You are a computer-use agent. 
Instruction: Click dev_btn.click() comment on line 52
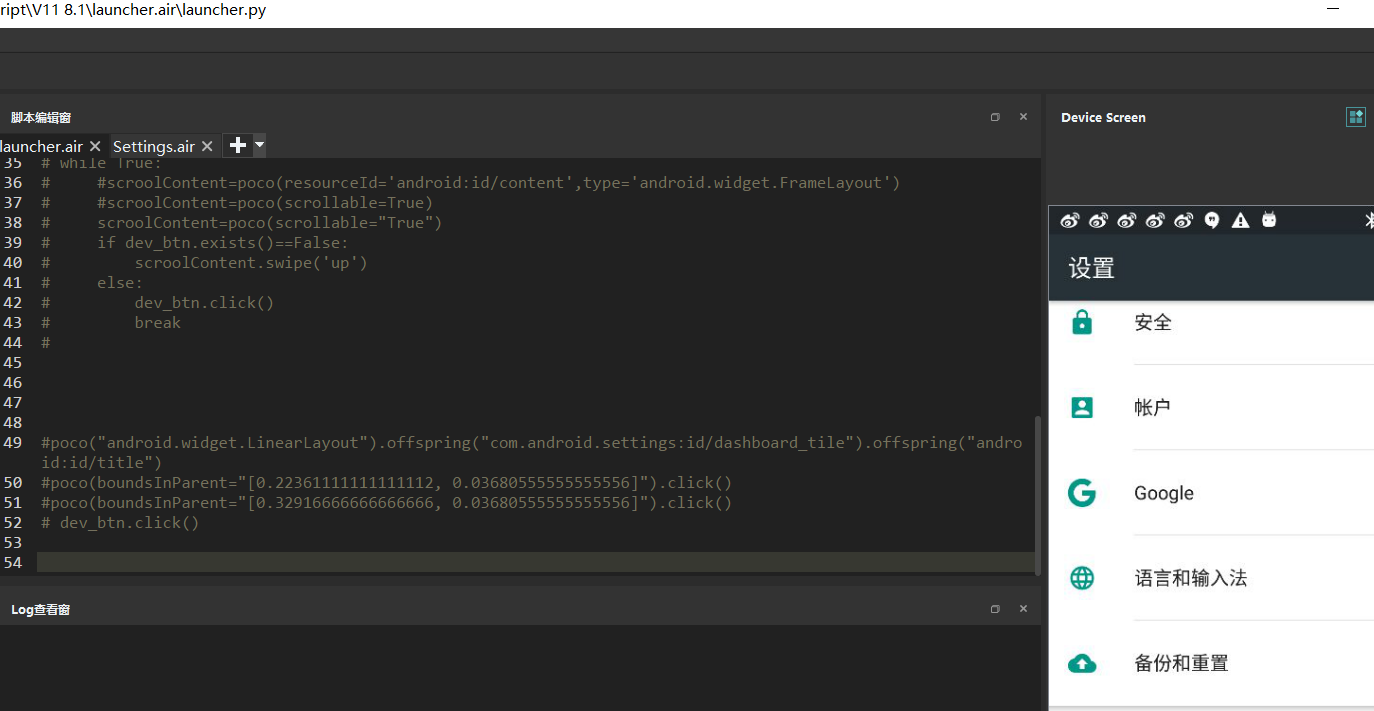tap(120, 522)
